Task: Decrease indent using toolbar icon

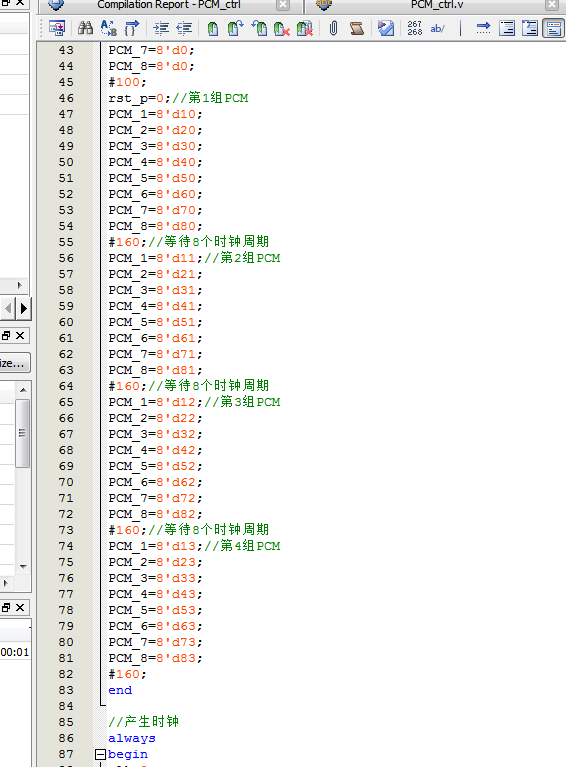Action: pos(184,28)
